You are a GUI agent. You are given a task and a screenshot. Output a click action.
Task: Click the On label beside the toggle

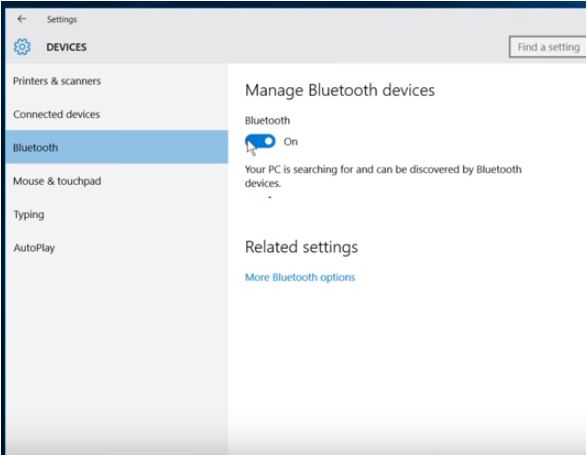291,142
